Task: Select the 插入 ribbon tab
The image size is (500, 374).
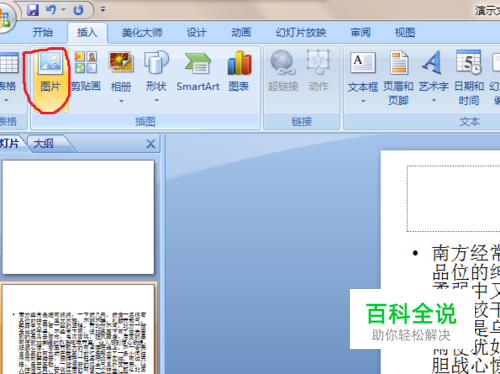Action: [87, 32]
